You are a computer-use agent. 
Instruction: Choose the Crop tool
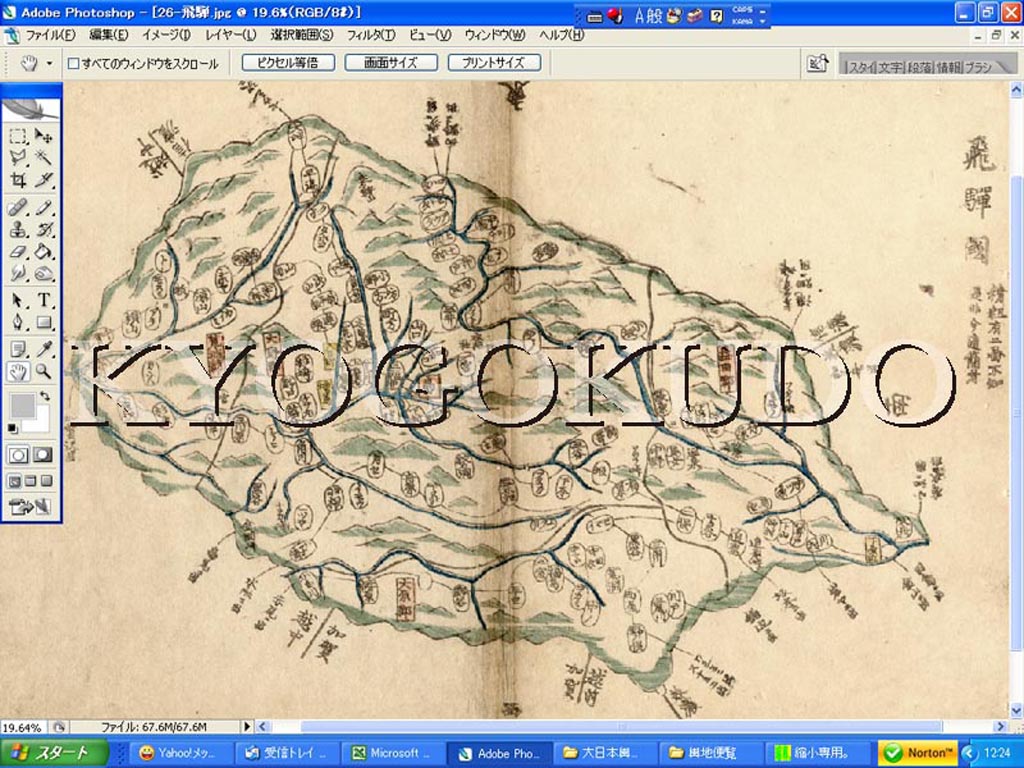coord(18,179)
